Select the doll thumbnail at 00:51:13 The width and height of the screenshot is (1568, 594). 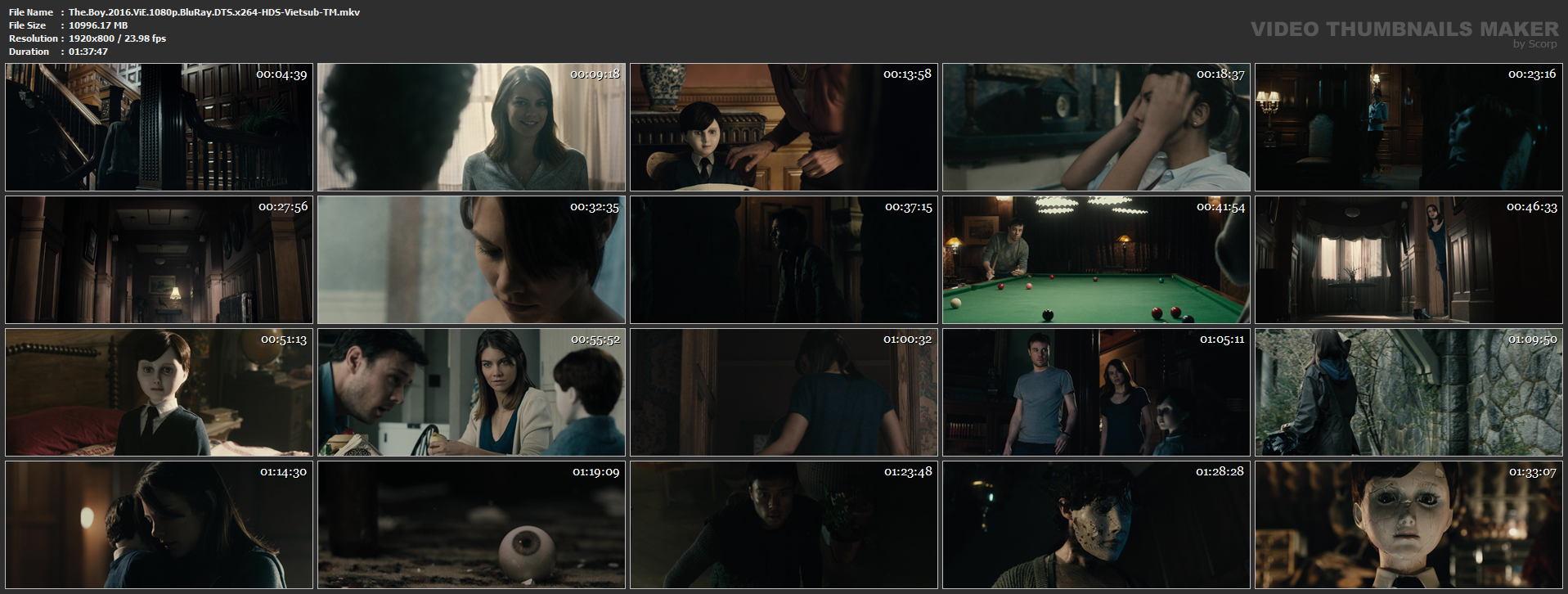(159, 393)
